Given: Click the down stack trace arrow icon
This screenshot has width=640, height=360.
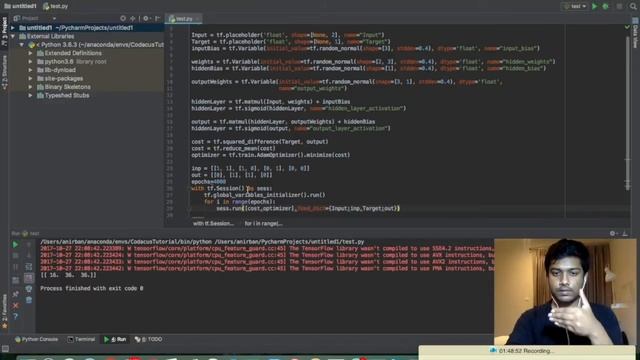Looking at the screenshot, I should (x=29, y=256).
